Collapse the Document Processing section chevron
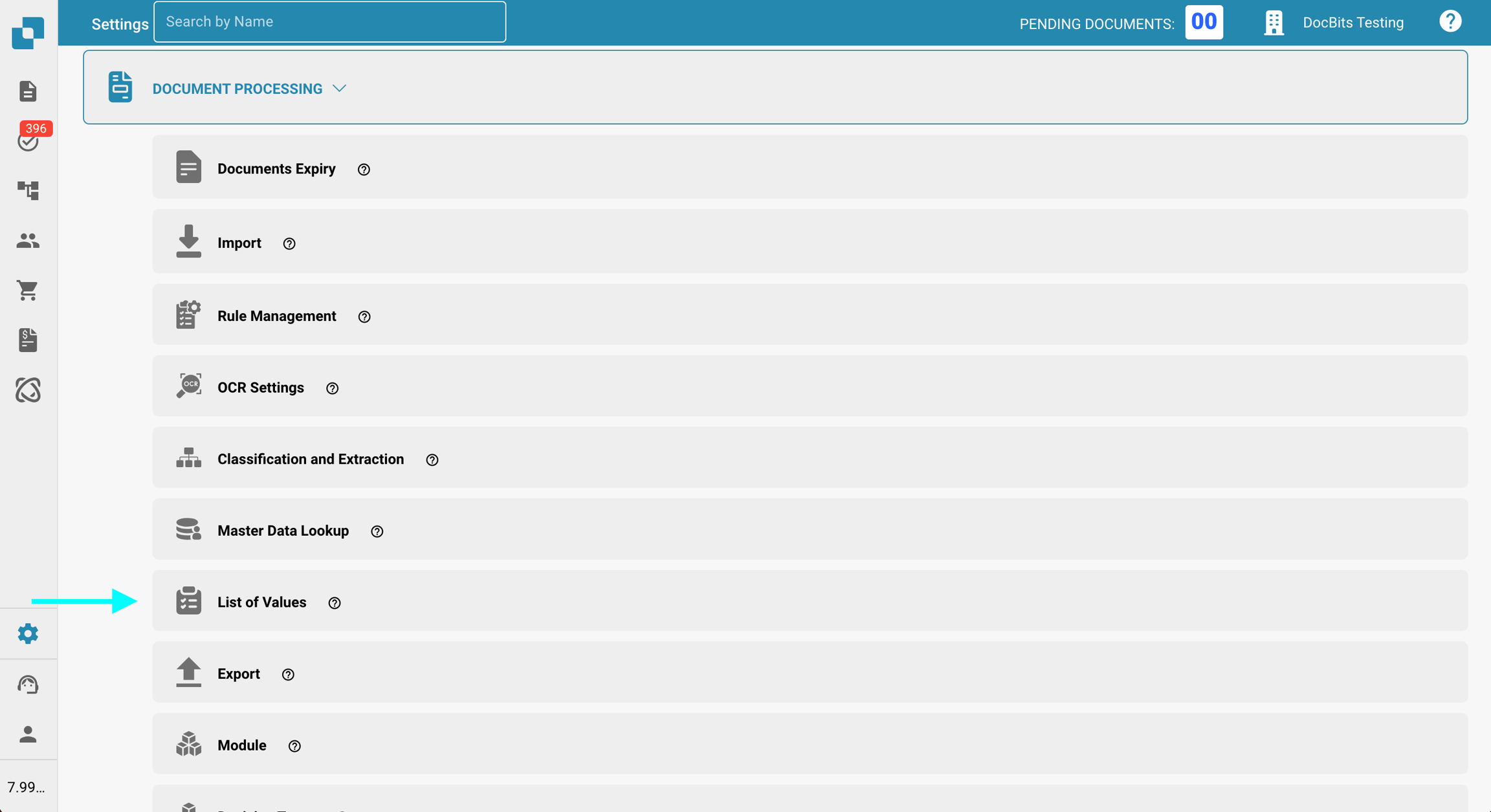The width and height of the screenshot is (1491, 812). 340,89
